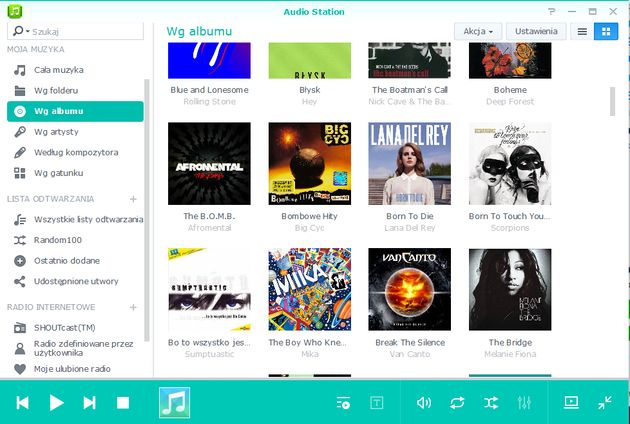Show lyrics with the T icon
The height and width of the screenshot is (424, 630).
[376, 403]
